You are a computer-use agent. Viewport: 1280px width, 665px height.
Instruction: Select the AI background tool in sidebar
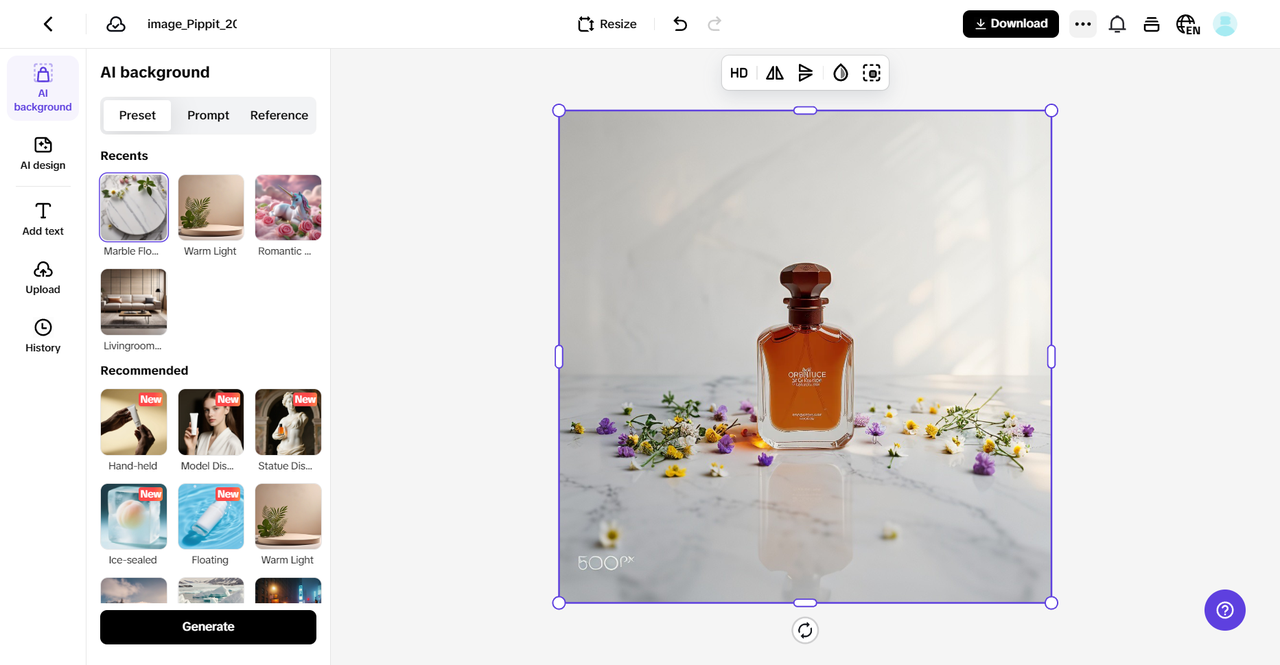(x=42, y=87)
